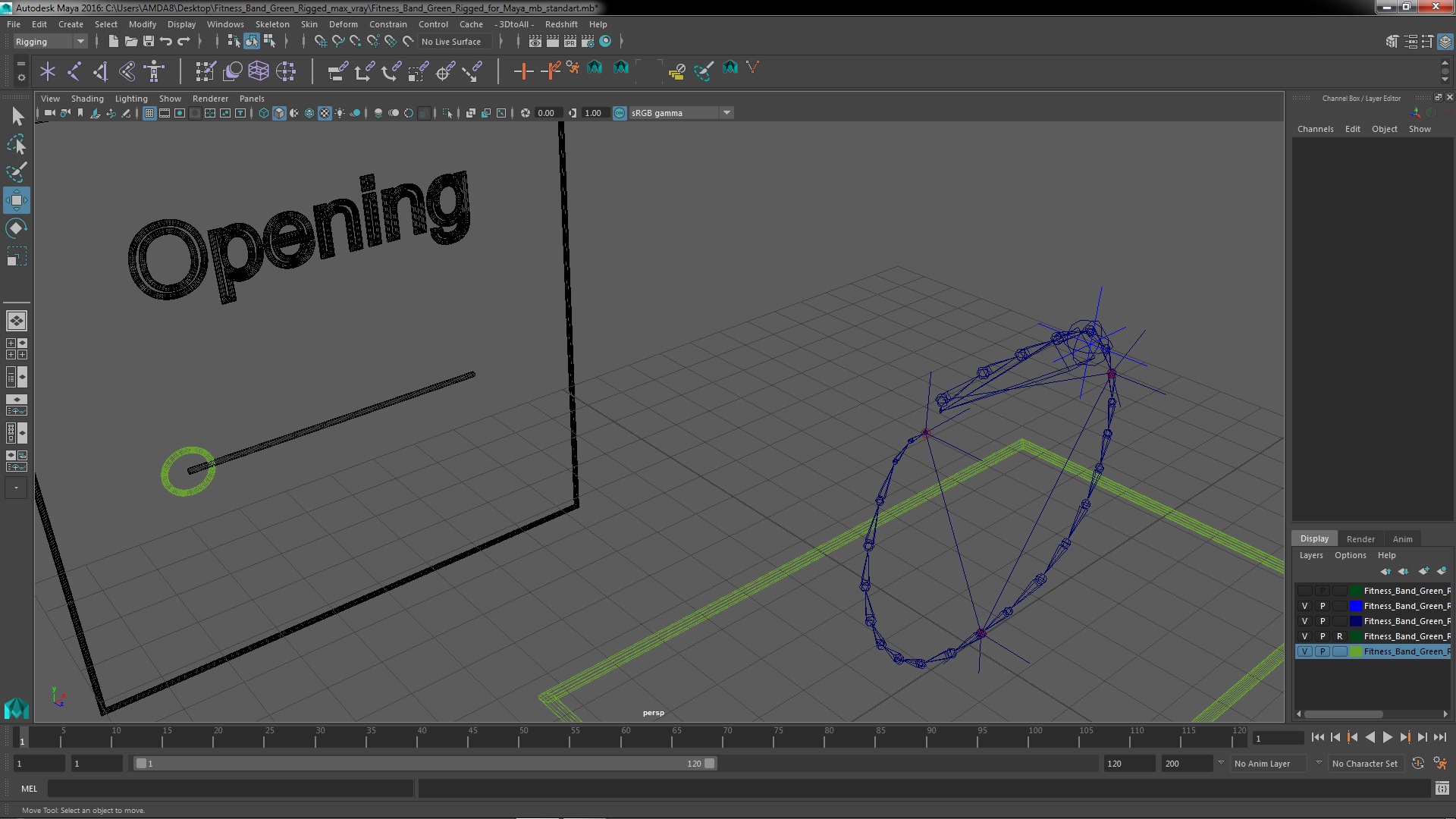Open Render Settings clapper icon
Image resolution: width=1456 pixels, height=819 pixels.
pyautogui.click(x=588, y=42)
